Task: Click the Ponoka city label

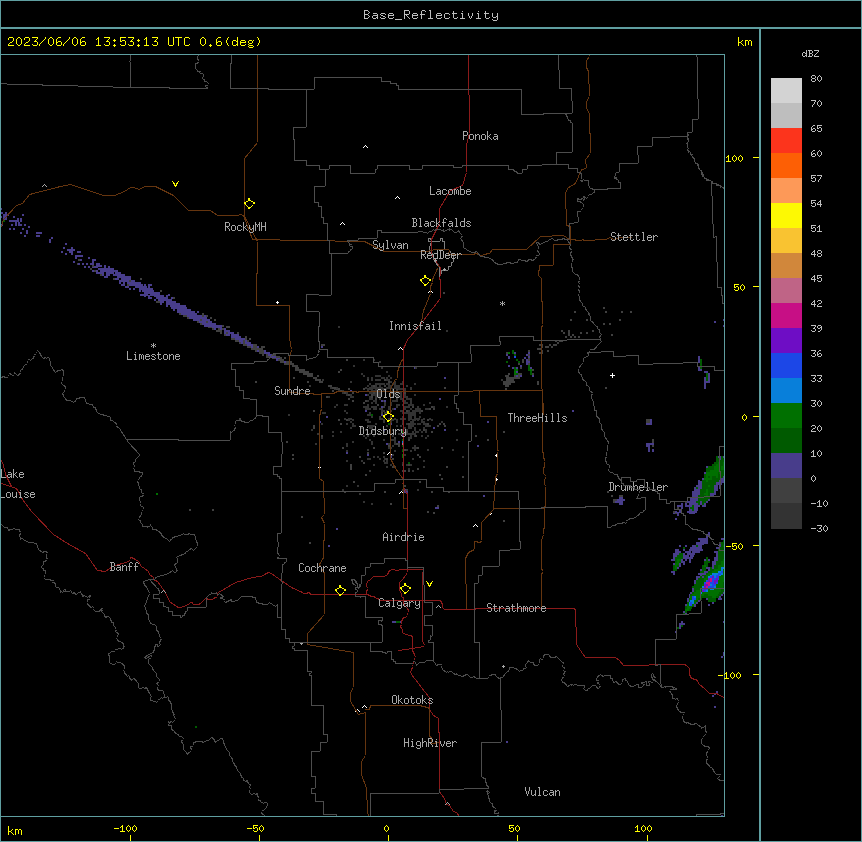Action: (480, 136)
